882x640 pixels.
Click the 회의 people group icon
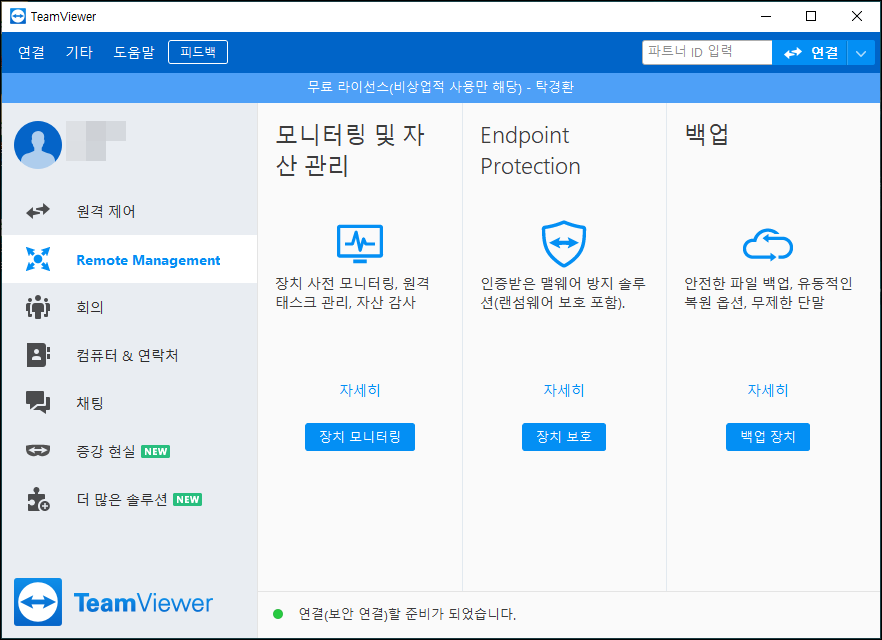click(x=38, y=307)
